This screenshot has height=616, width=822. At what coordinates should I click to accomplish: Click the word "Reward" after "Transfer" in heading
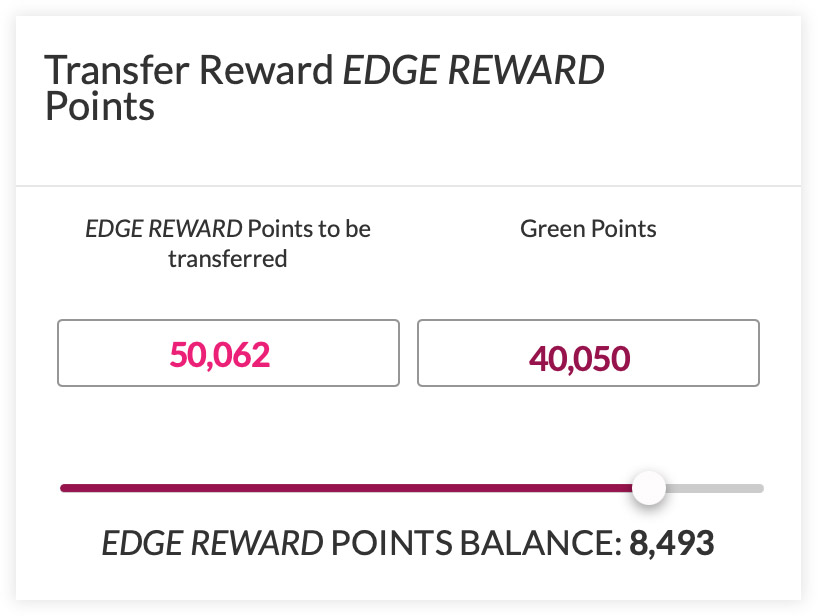click(266, 70)
